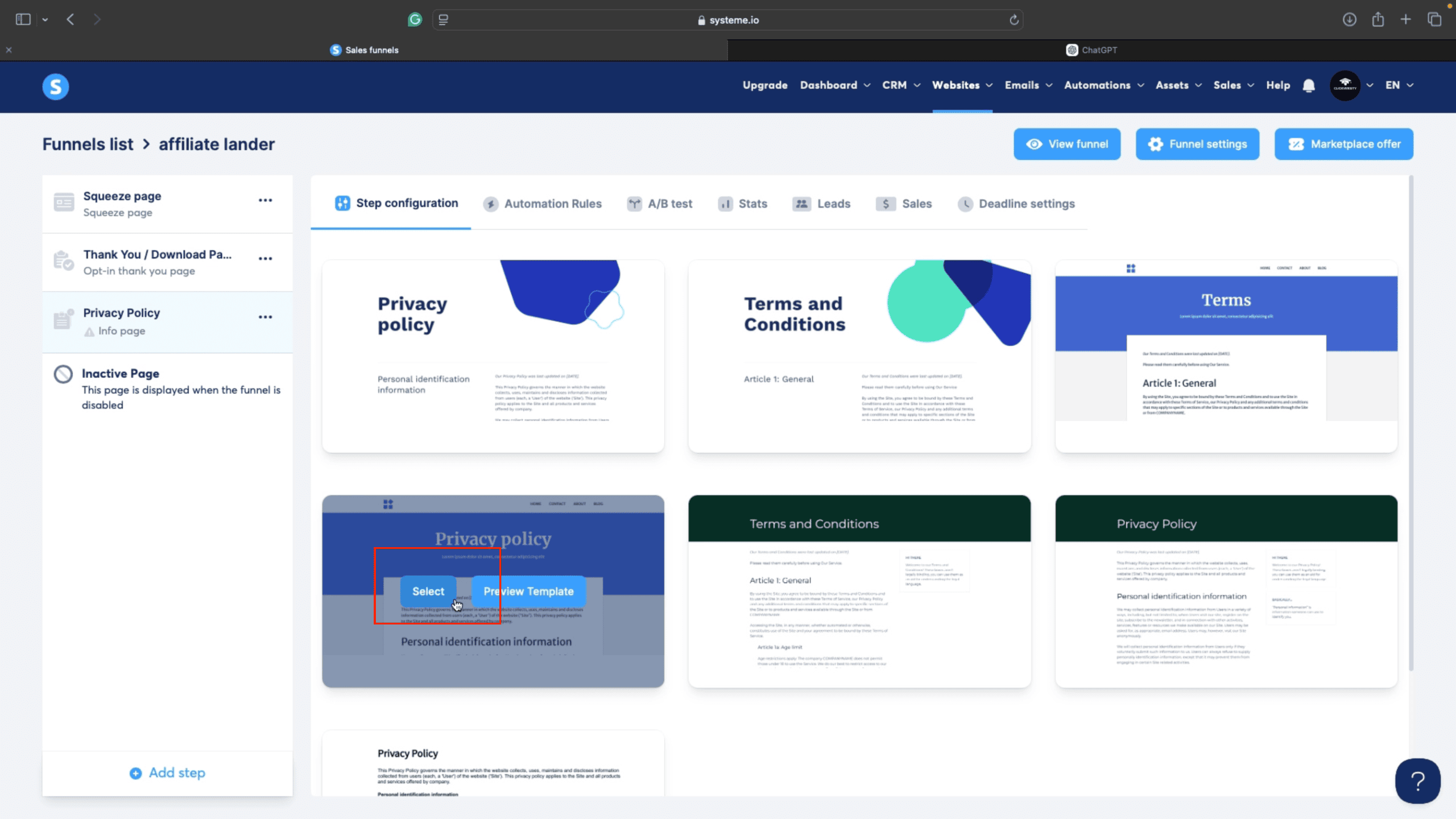Switch to Automation Rules tab
1456x819 pixels.
542,204
